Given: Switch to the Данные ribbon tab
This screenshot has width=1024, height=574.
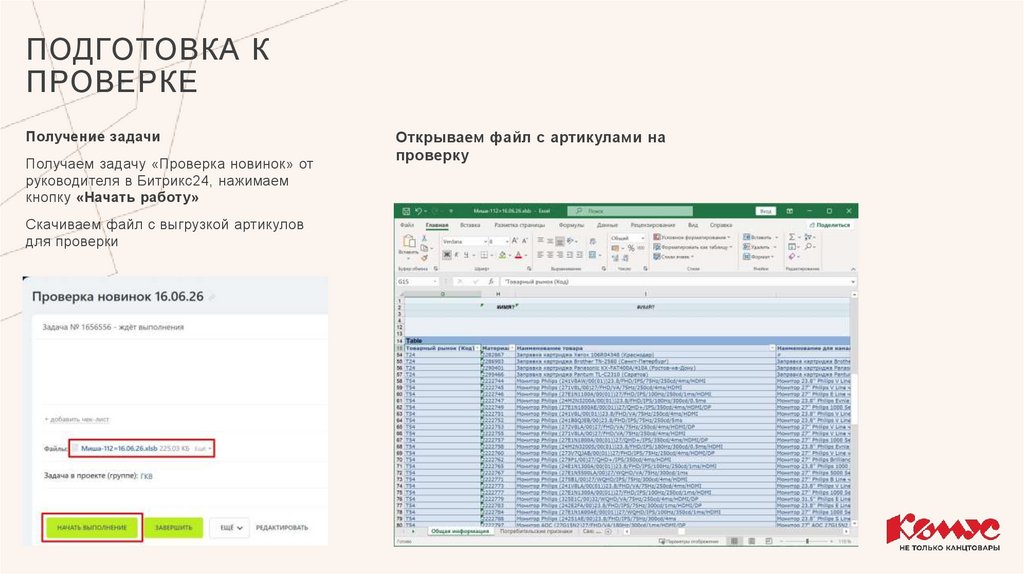Looking at the screenshot, I should [607, 225].
